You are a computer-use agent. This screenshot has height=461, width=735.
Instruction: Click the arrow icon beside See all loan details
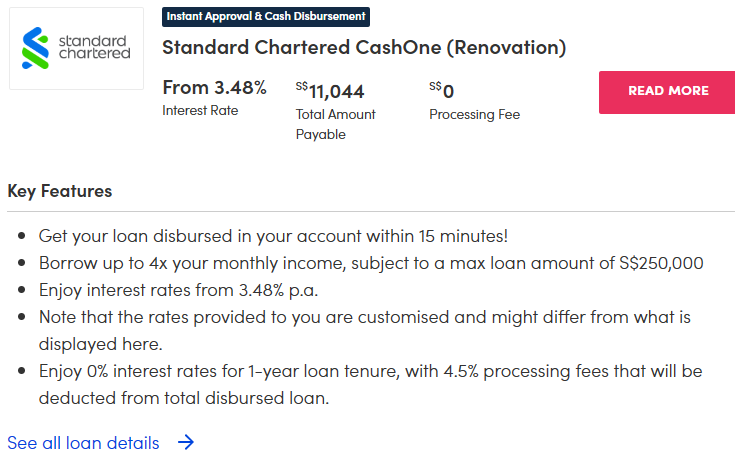coord(185,442)
